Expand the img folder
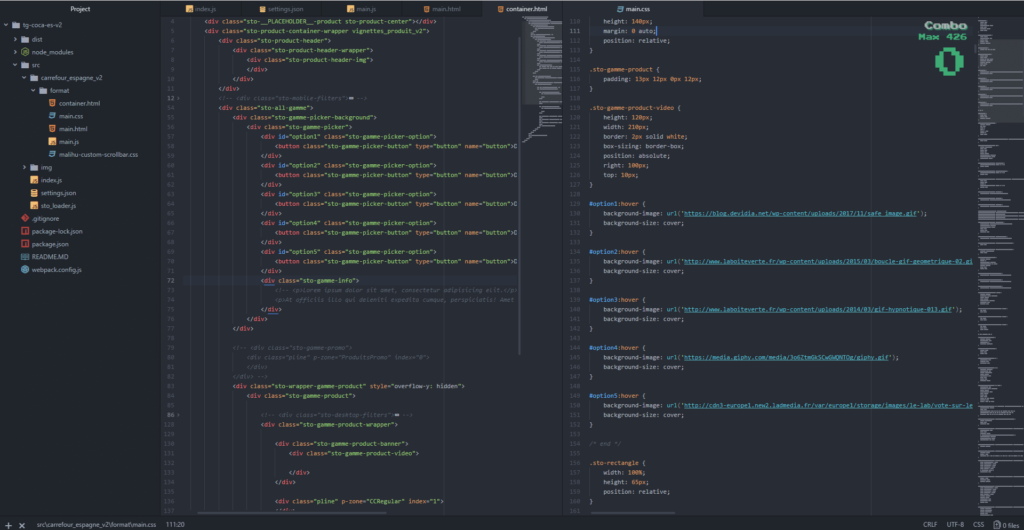The width and height of the screenshot is (1024, 530). point(24,168)
